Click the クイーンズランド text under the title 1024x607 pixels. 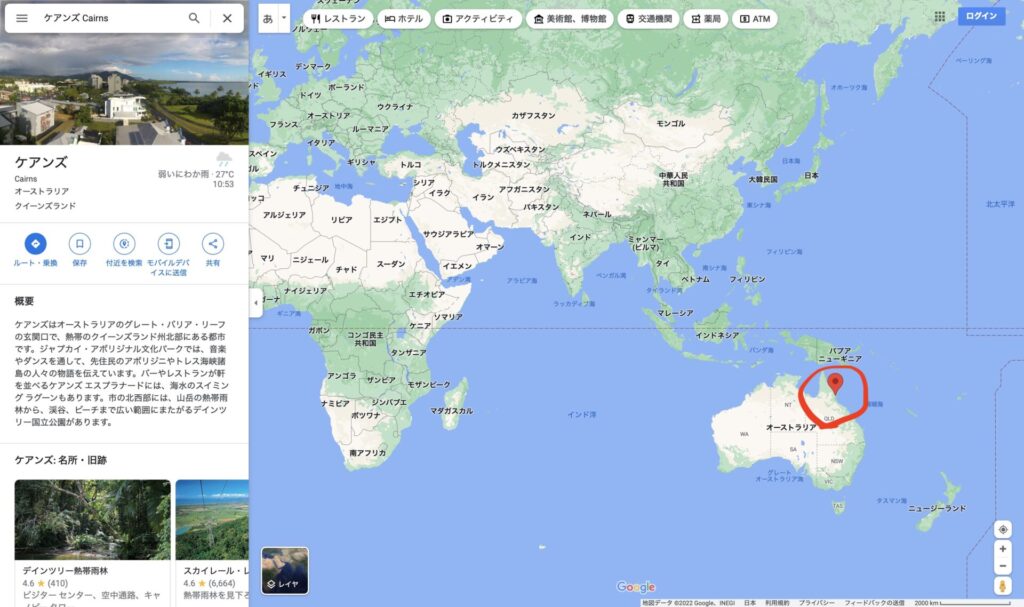(x=46, y=206)
